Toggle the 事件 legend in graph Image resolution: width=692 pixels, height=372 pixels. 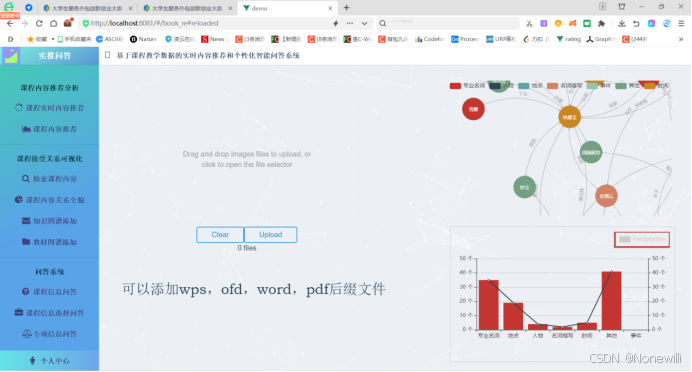point(599,86)
